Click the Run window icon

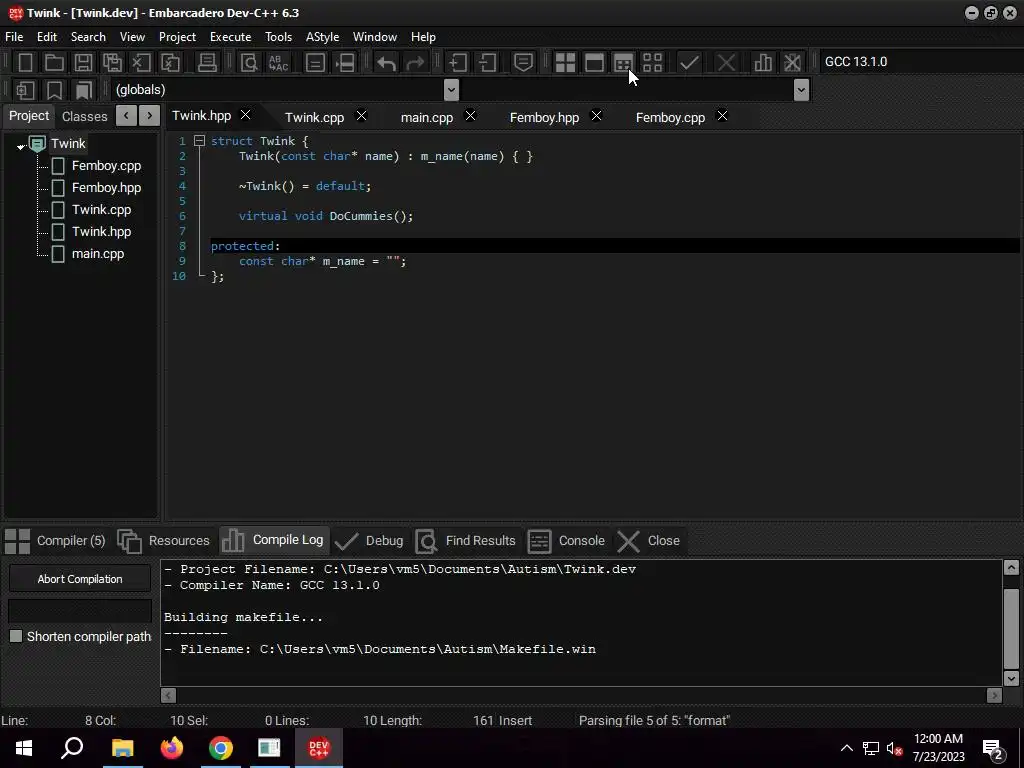coord(594,63)
